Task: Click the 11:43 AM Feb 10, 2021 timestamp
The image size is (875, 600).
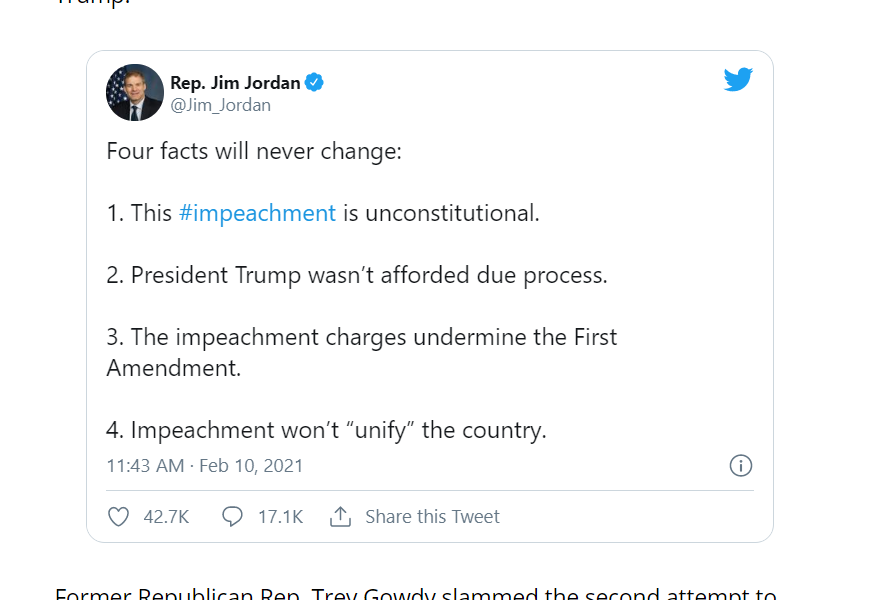Action: [205, 466]
